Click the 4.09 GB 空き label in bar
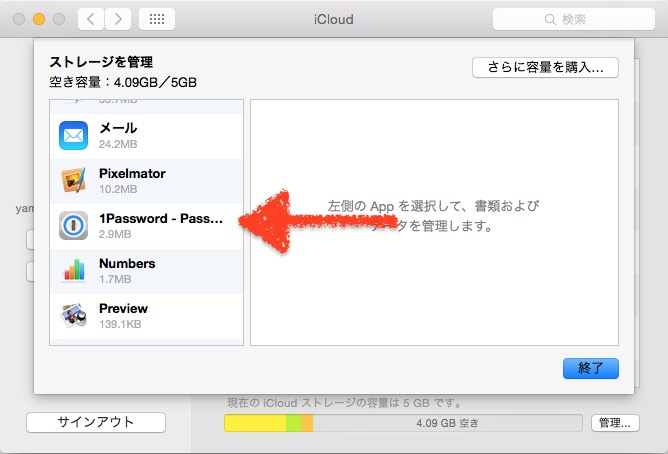The image size is (668, 454). (x=447, y=423)
